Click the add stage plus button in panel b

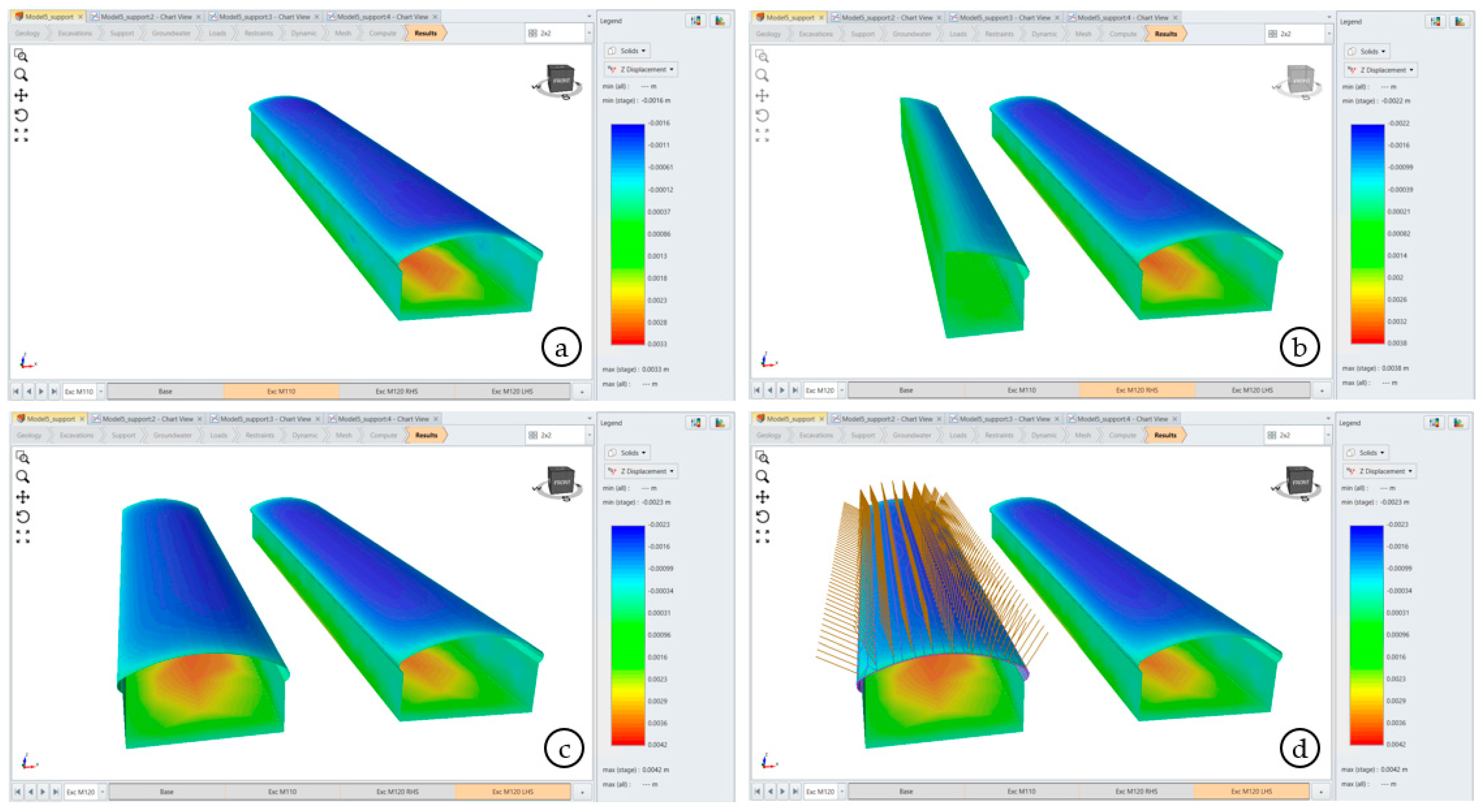[1322, 390]
